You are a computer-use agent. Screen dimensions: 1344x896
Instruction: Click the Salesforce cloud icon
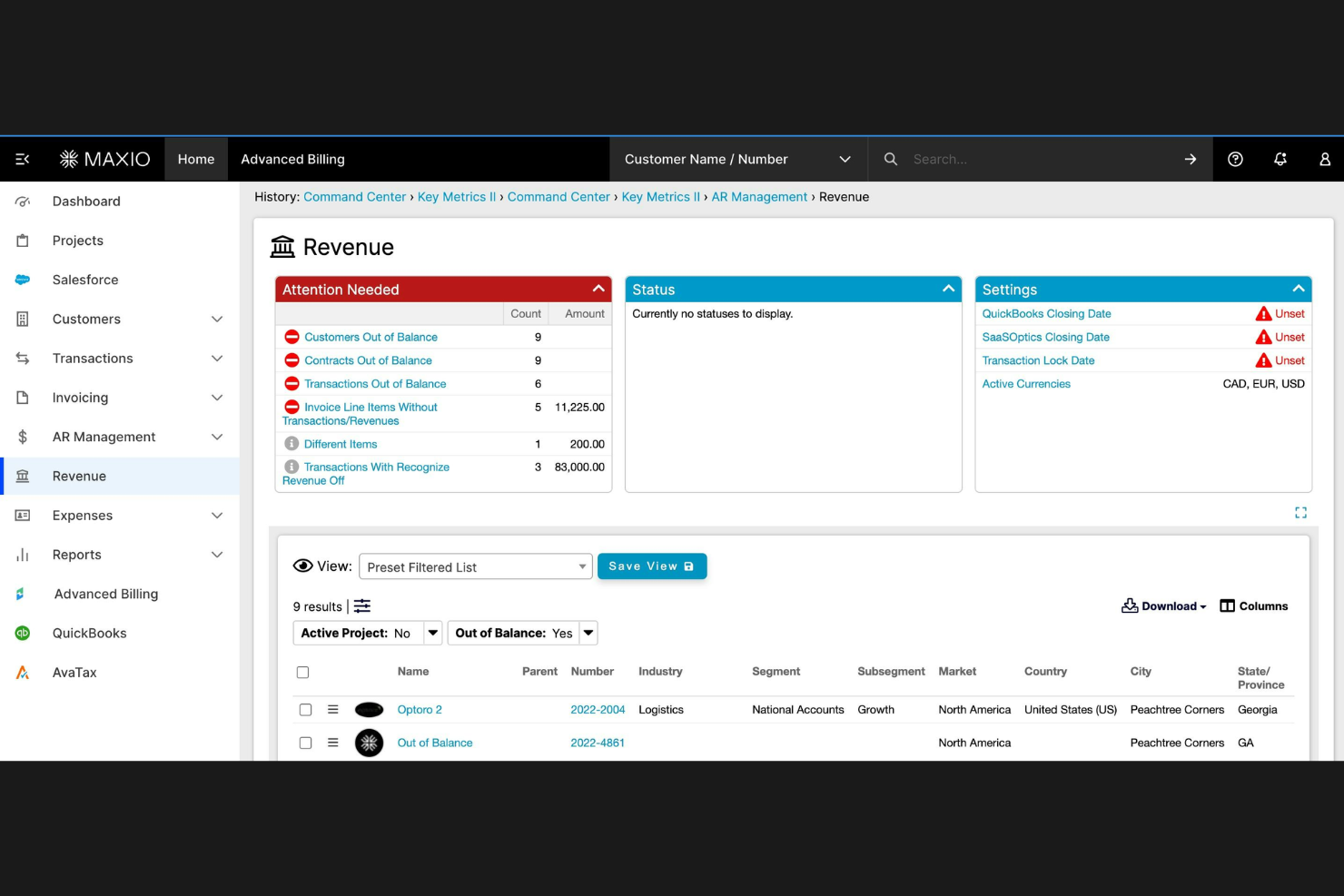[x=23, y=280]
